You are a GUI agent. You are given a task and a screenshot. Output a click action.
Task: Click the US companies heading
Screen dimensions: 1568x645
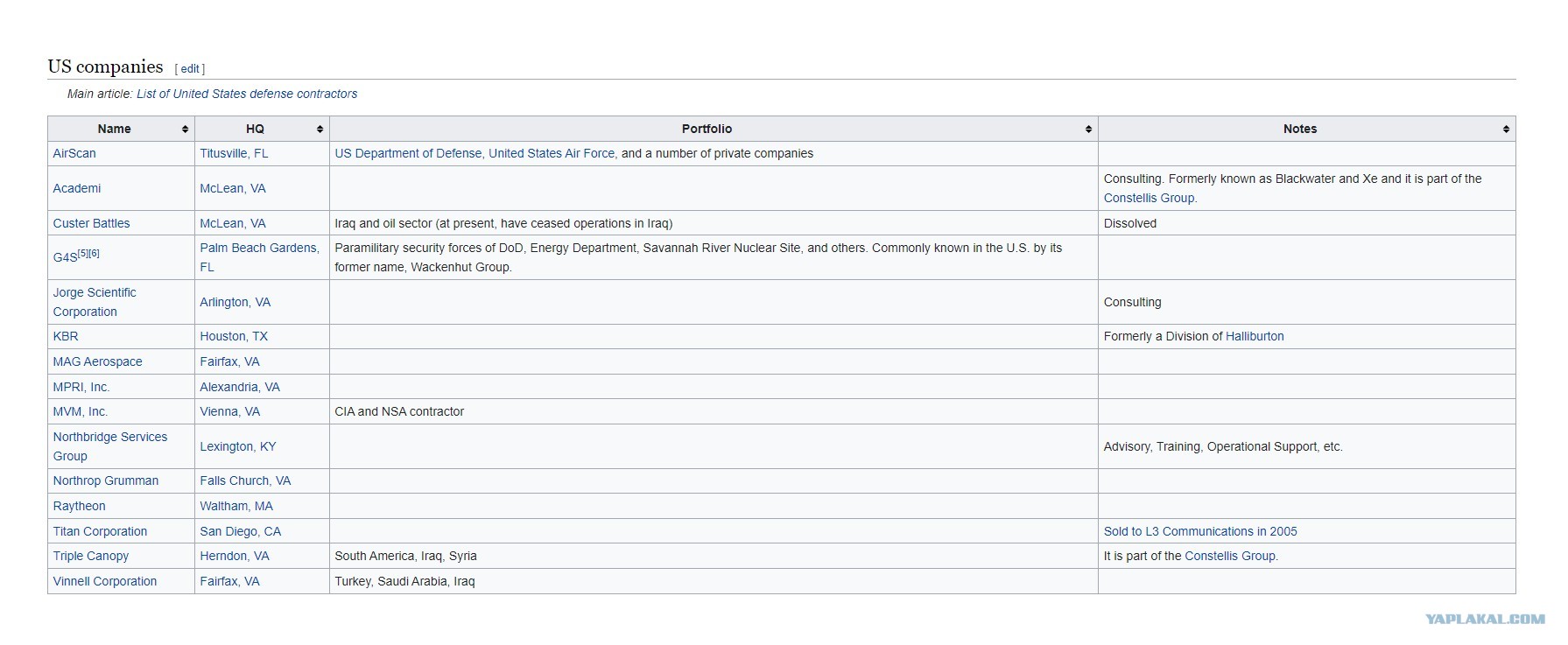pyautogui.click(x=105, y=67)
